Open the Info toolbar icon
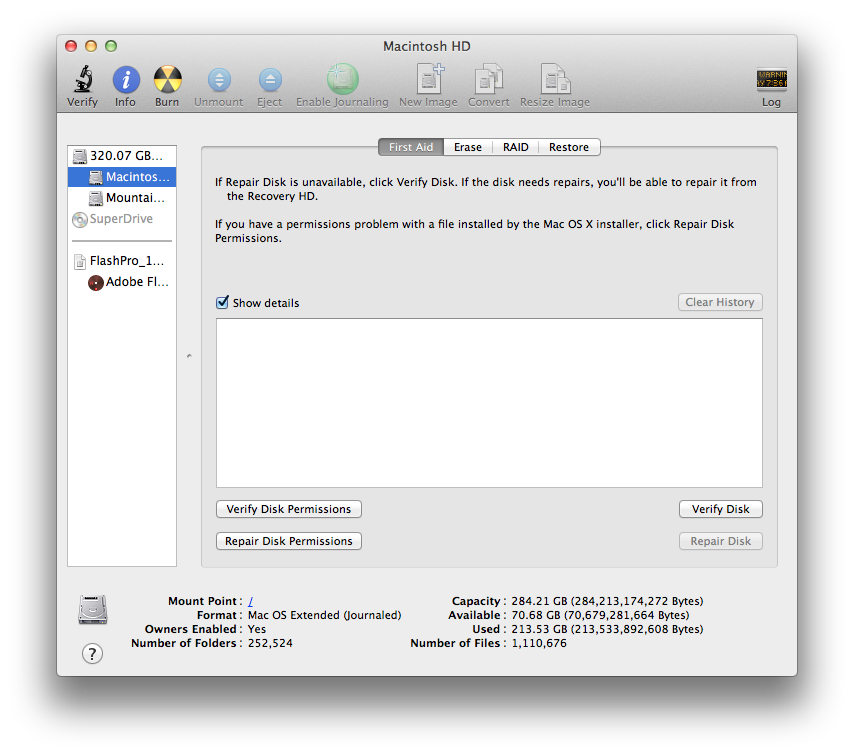Viewport: 854px width, 755px height. pyautogui.click(x=126, y=80)
